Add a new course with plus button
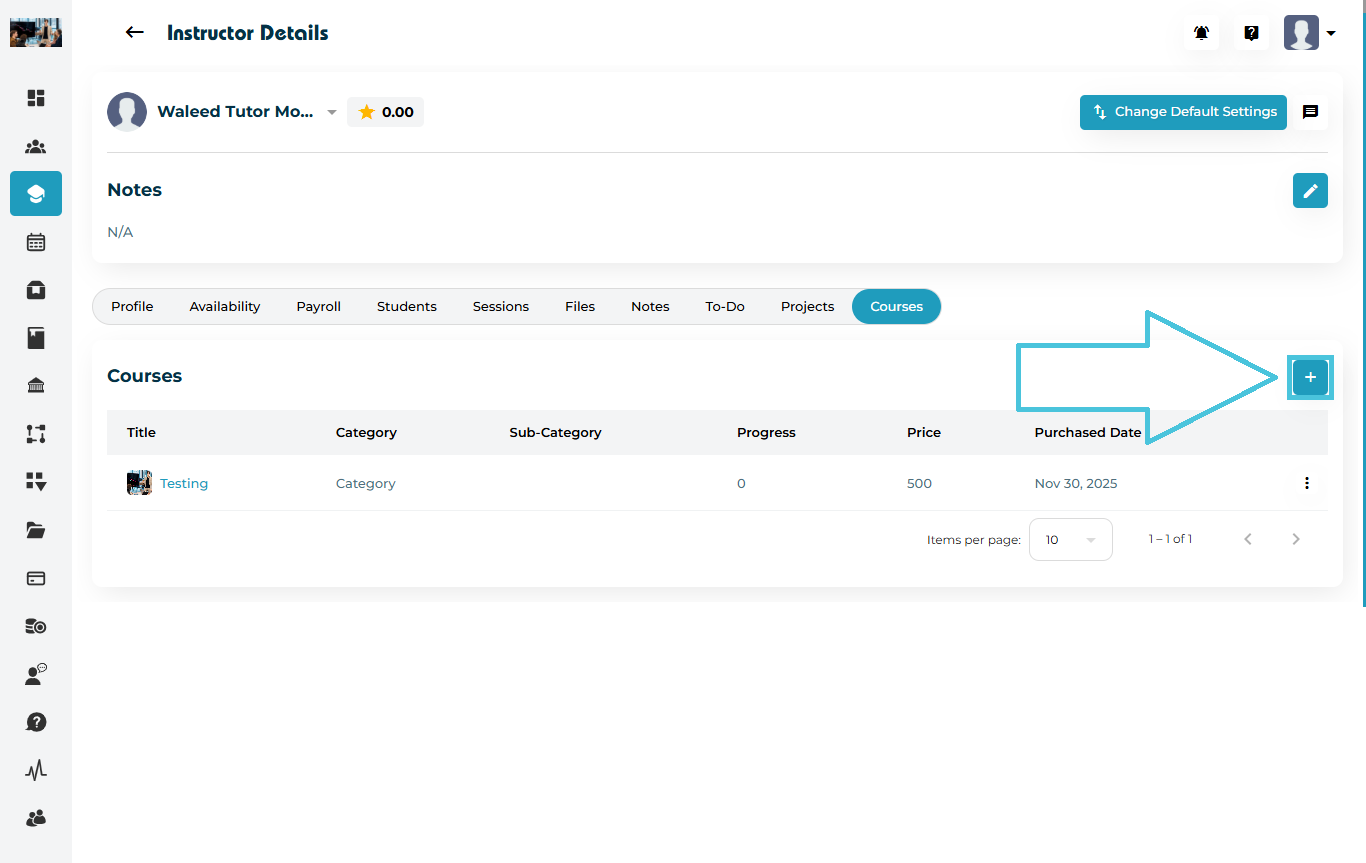This screenshot has width=1366, height=863. click(1310, 377)
